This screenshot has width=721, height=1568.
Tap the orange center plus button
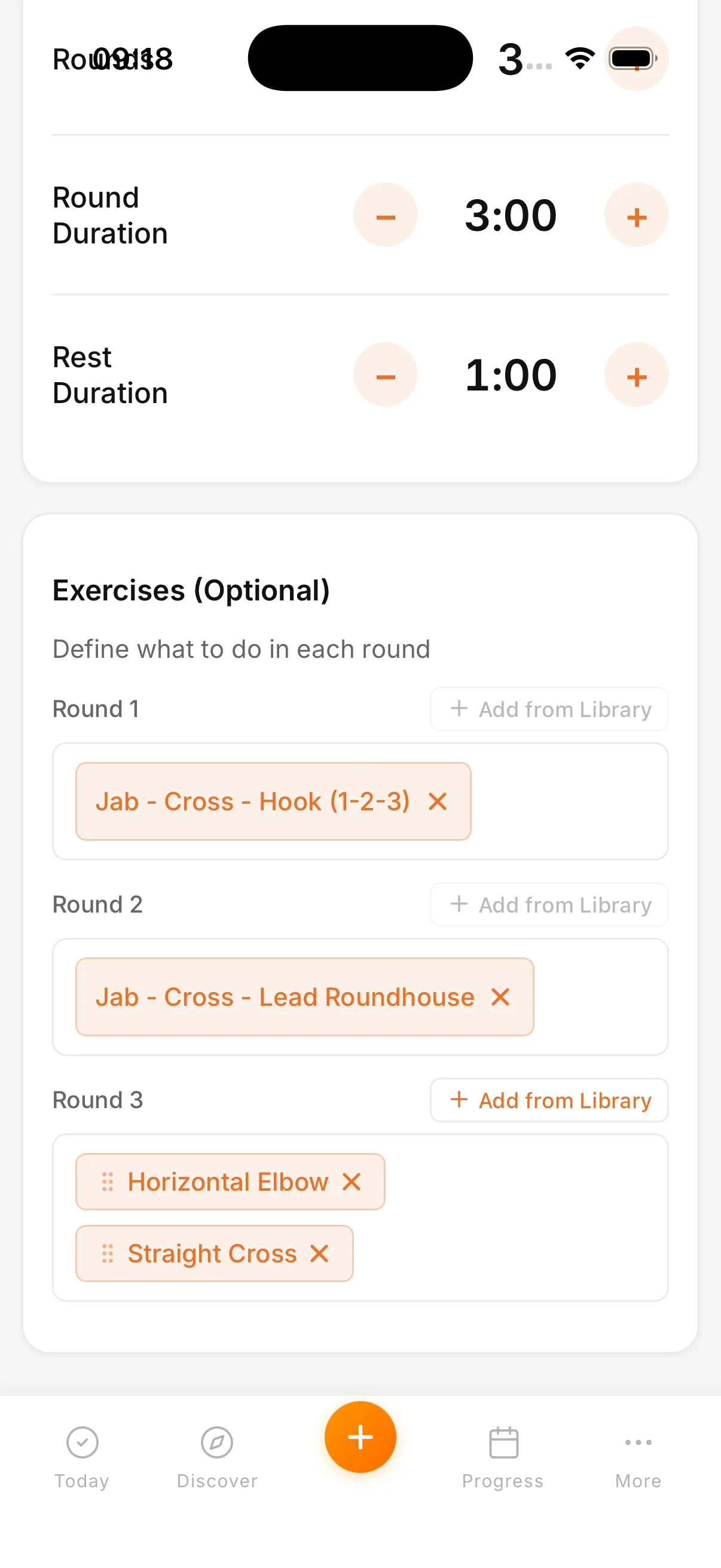point(360,1437)
